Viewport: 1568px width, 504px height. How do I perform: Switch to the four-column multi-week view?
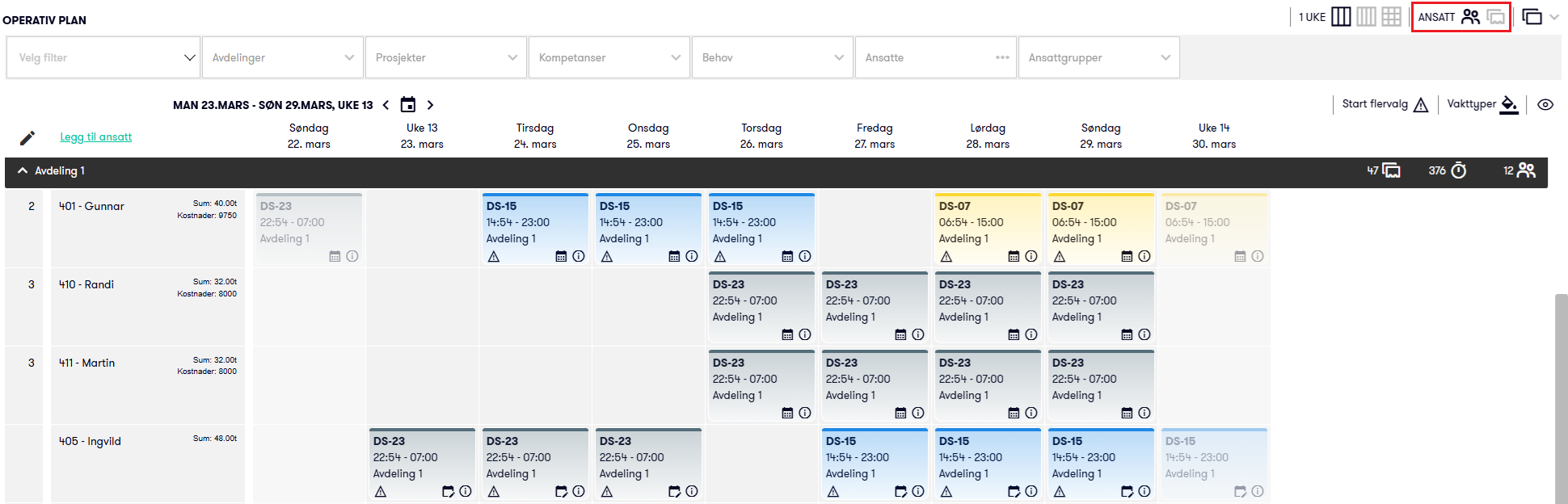point(1366,16)
